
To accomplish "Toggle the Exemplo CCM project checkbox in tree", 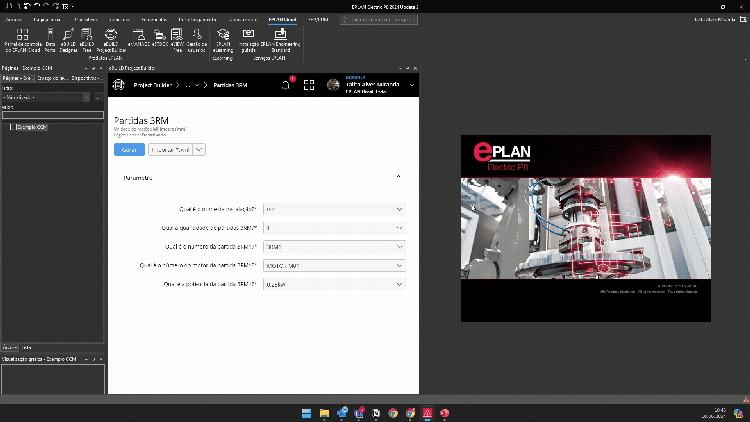I will point(12,127).
